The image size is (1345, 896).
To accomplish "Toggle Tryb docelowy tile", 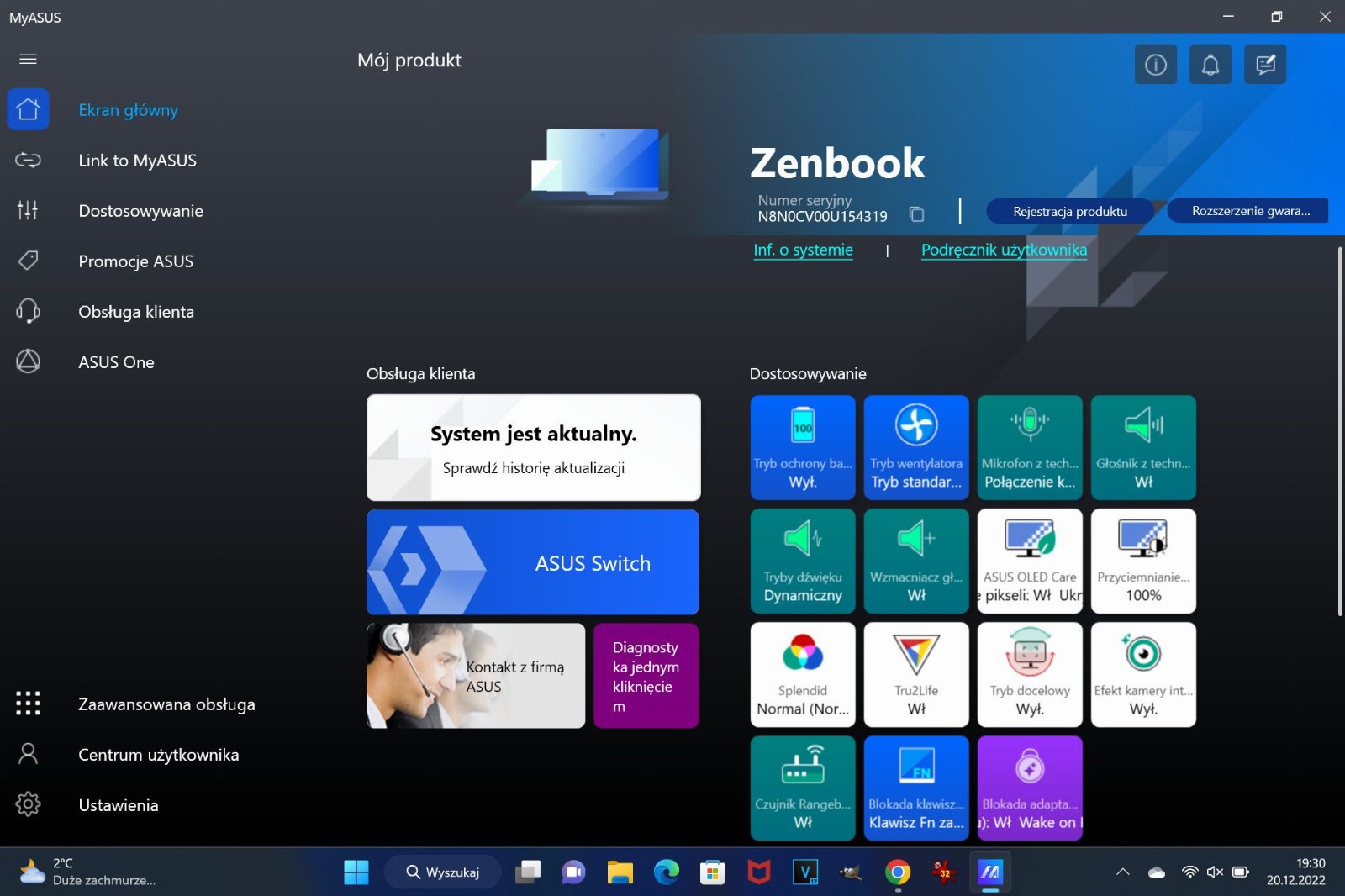I will (1030, 675).
